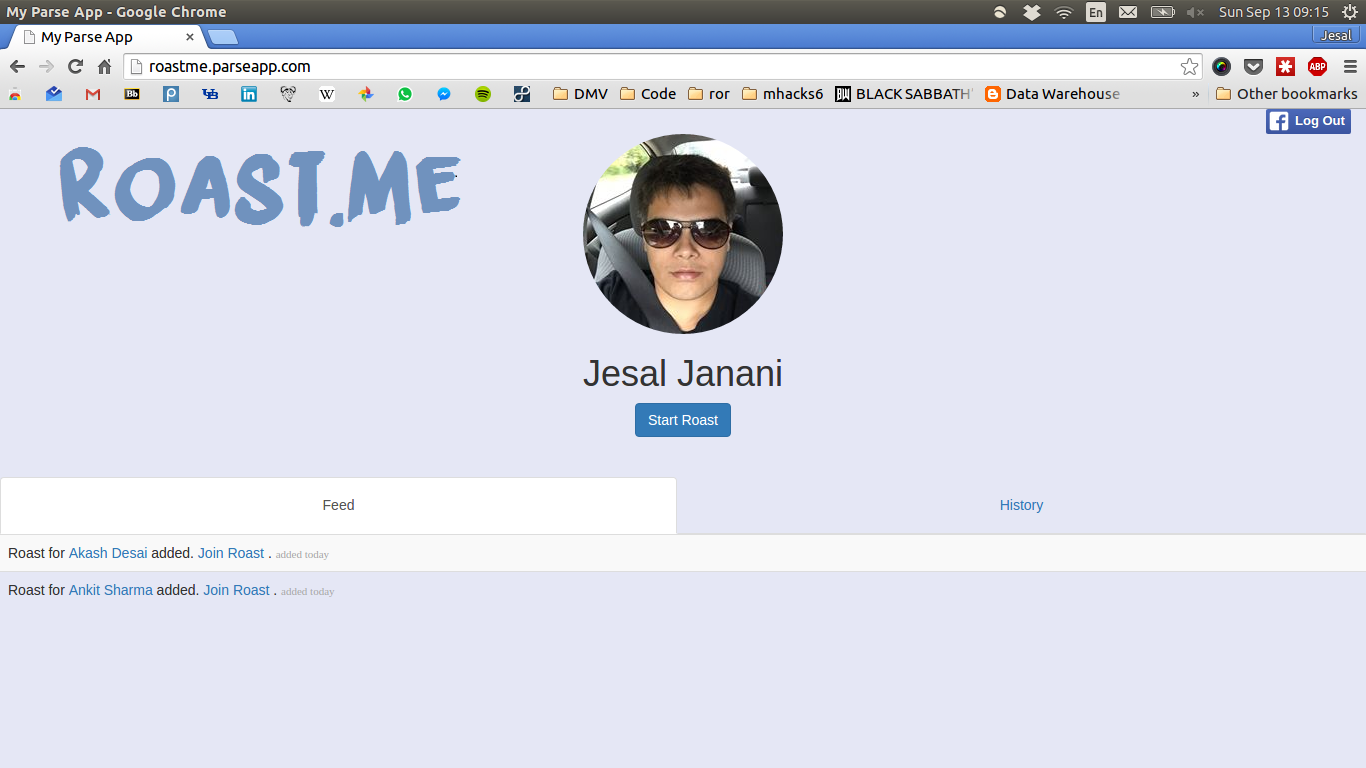Viewport: 1366px width, 768px height.
Task: Switch to the Feed tab
Action: 338,506
